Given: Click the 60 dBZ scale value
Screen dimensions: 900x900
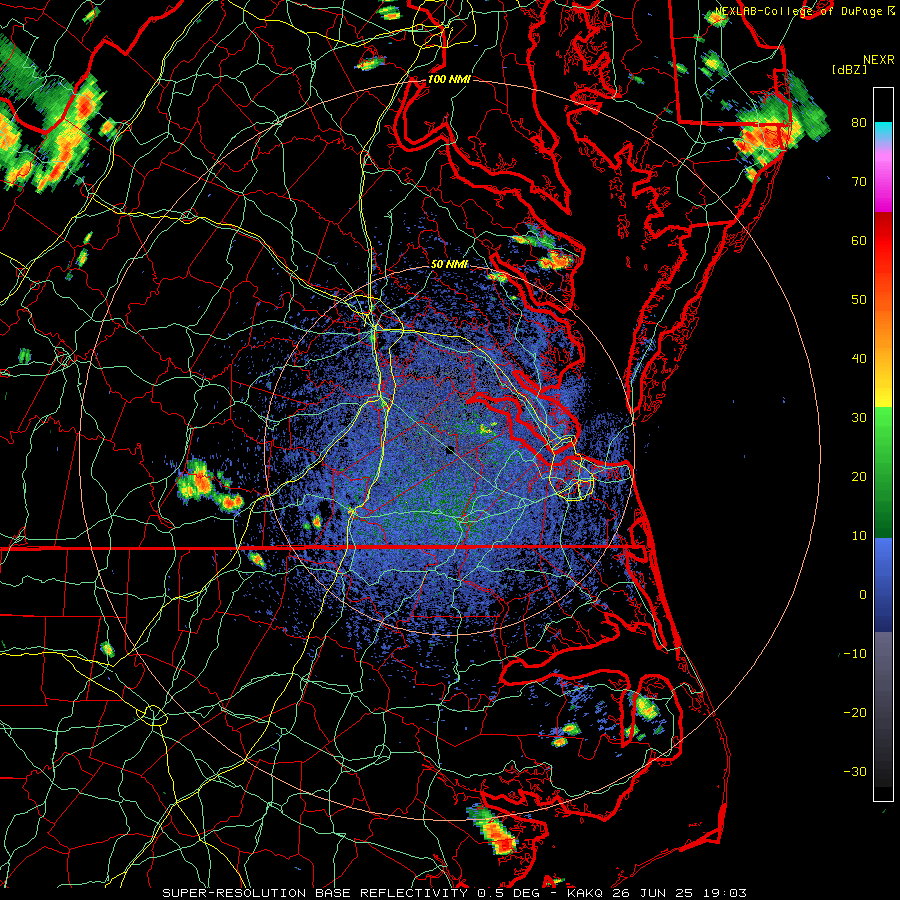Looking at the screenshot, I should pos(859,241).
